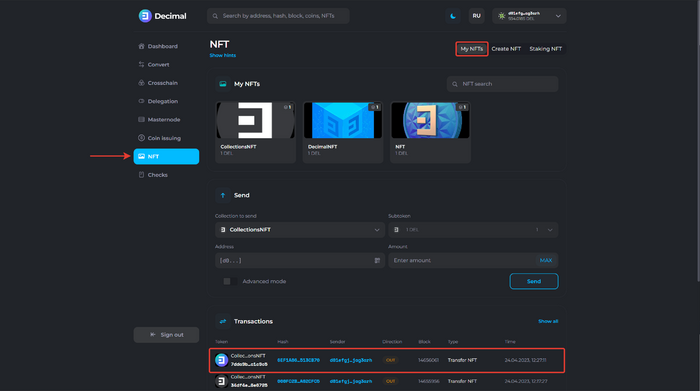Click the Convert sidebar icon

click(x=142, y=65)
